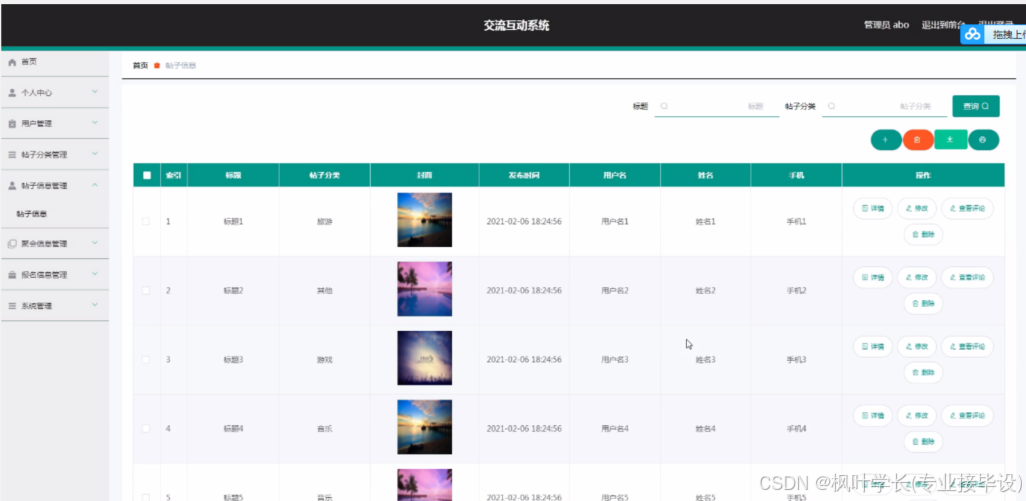The image size is (1026, 501).
Task: Click the icon beside 用户管理
Action: tap(12, 124)
